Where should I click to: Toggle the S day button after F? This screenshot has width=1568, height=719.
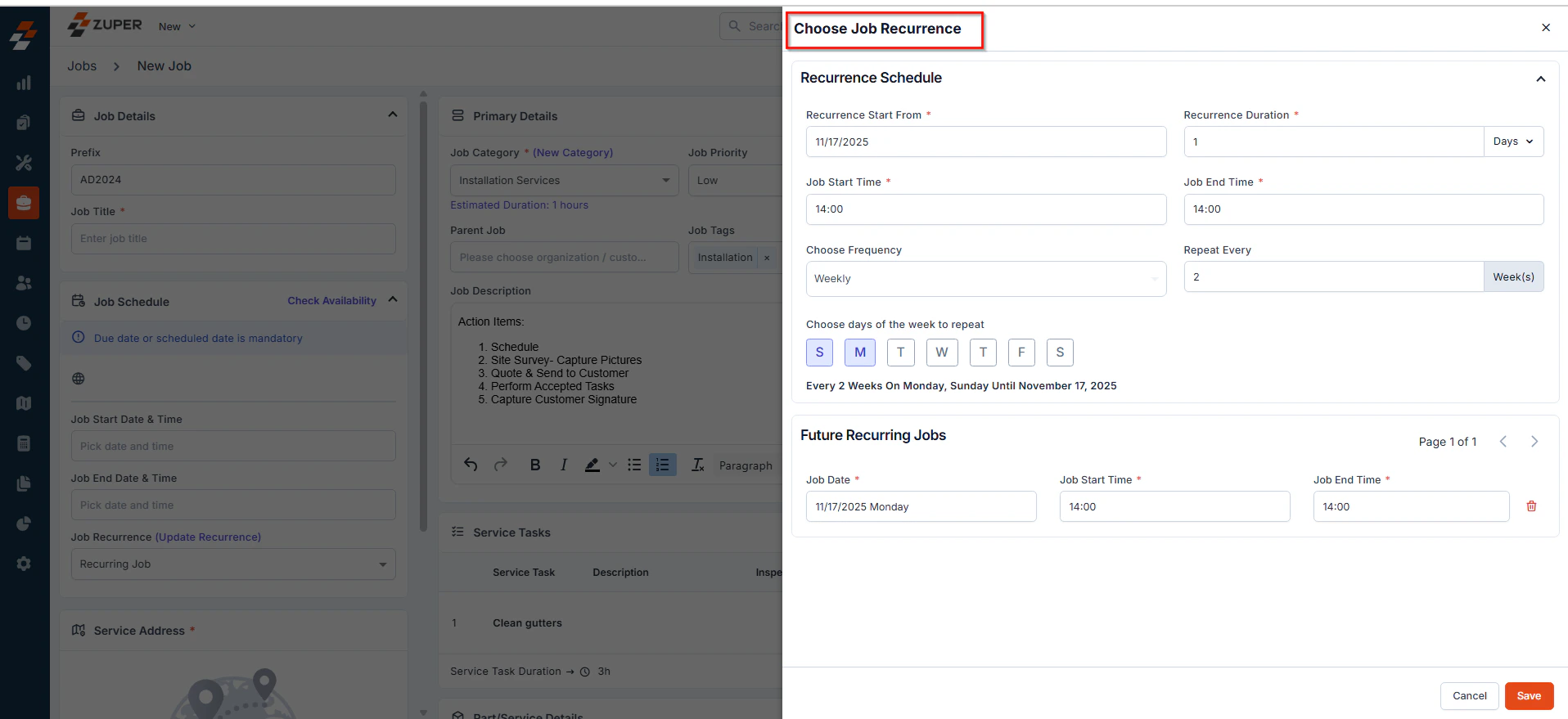tap(1060, 353)
